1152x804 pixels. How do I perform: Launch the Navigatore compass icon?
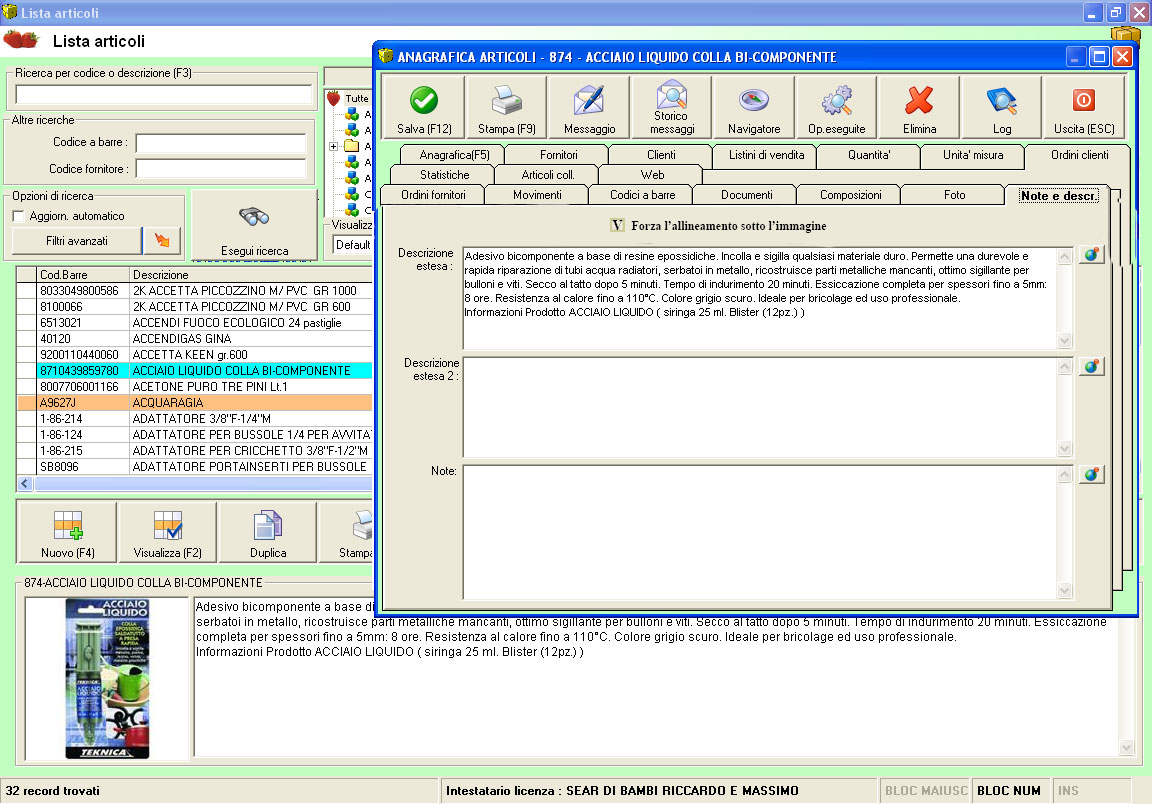753,100
